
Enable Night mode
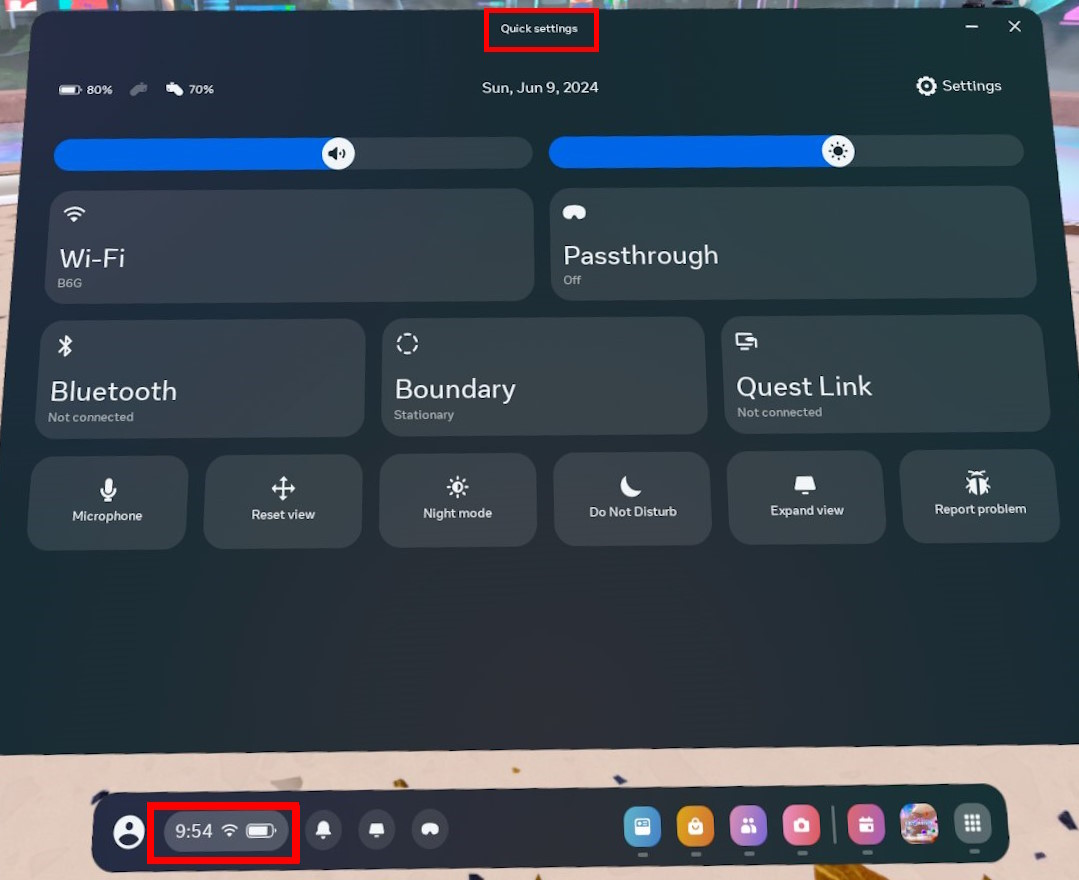[x=457, y=498]
